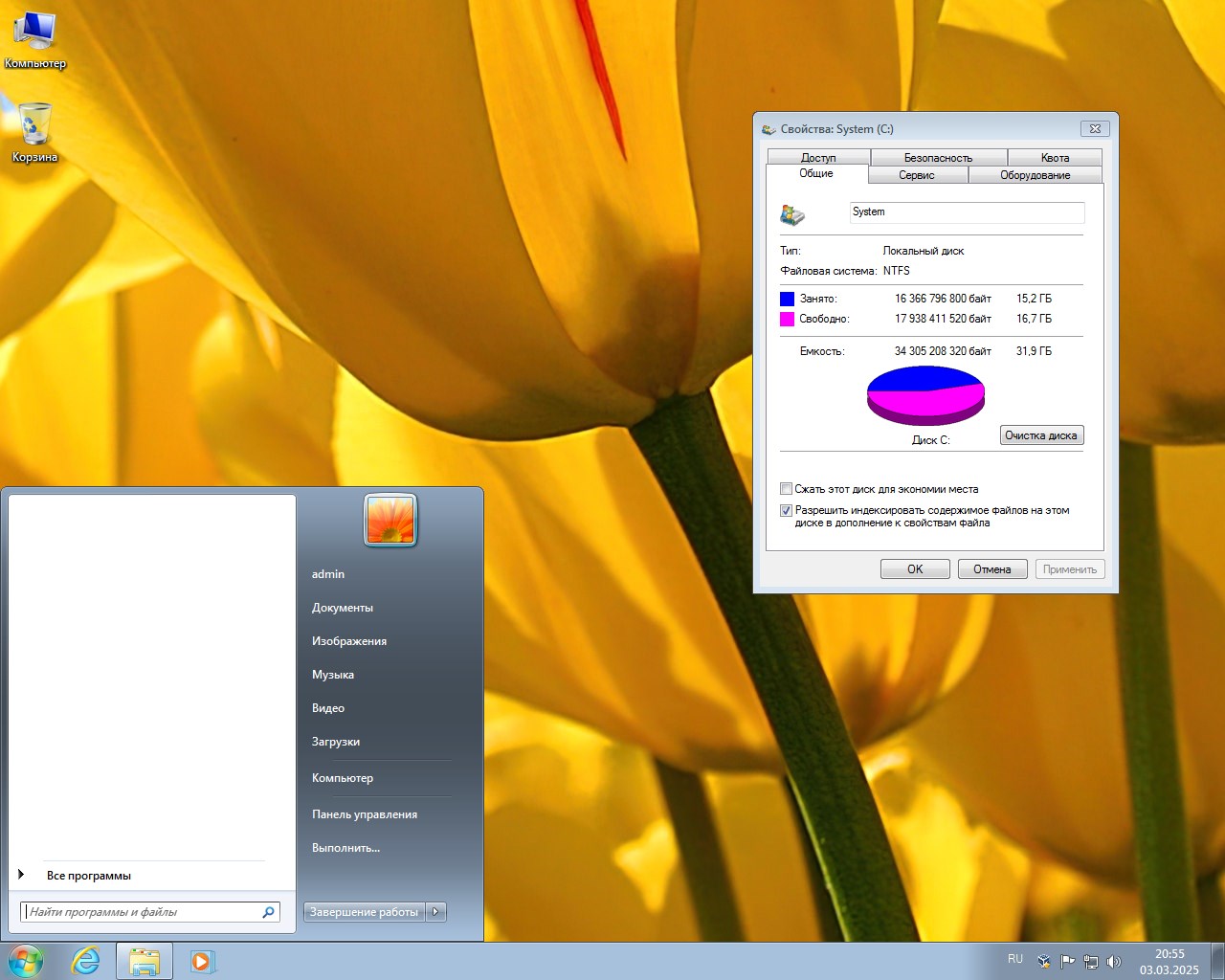Open the RU language indicator in the tray
The height and width of the screenshot is (980, 1225).
(x=1015, y=959)
